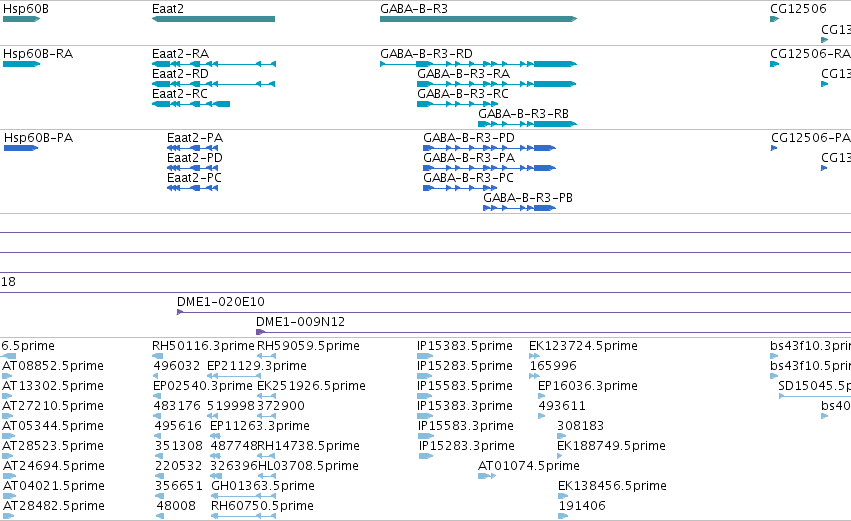Open the RH14738.5prime EST
Viewport: 851px width, 521px height.
tap(308, 446)
